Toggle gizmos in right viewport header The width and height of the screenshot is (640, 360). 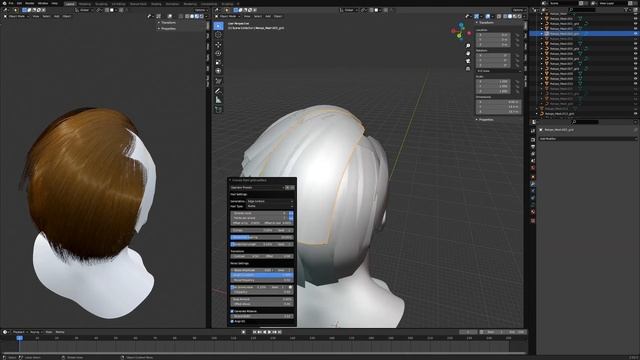click(x=476, y=16)
